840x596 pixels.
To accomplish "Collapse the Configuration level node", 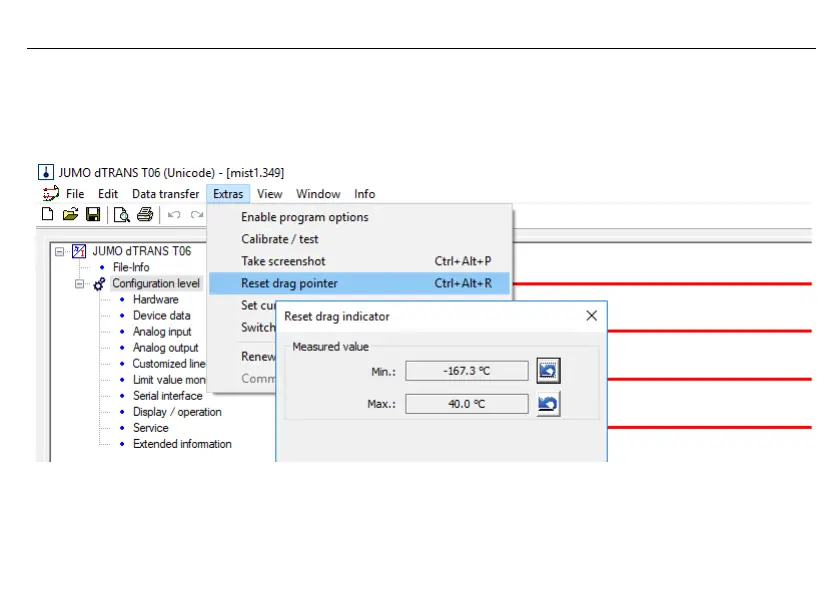I will click(x=79, y=284).
